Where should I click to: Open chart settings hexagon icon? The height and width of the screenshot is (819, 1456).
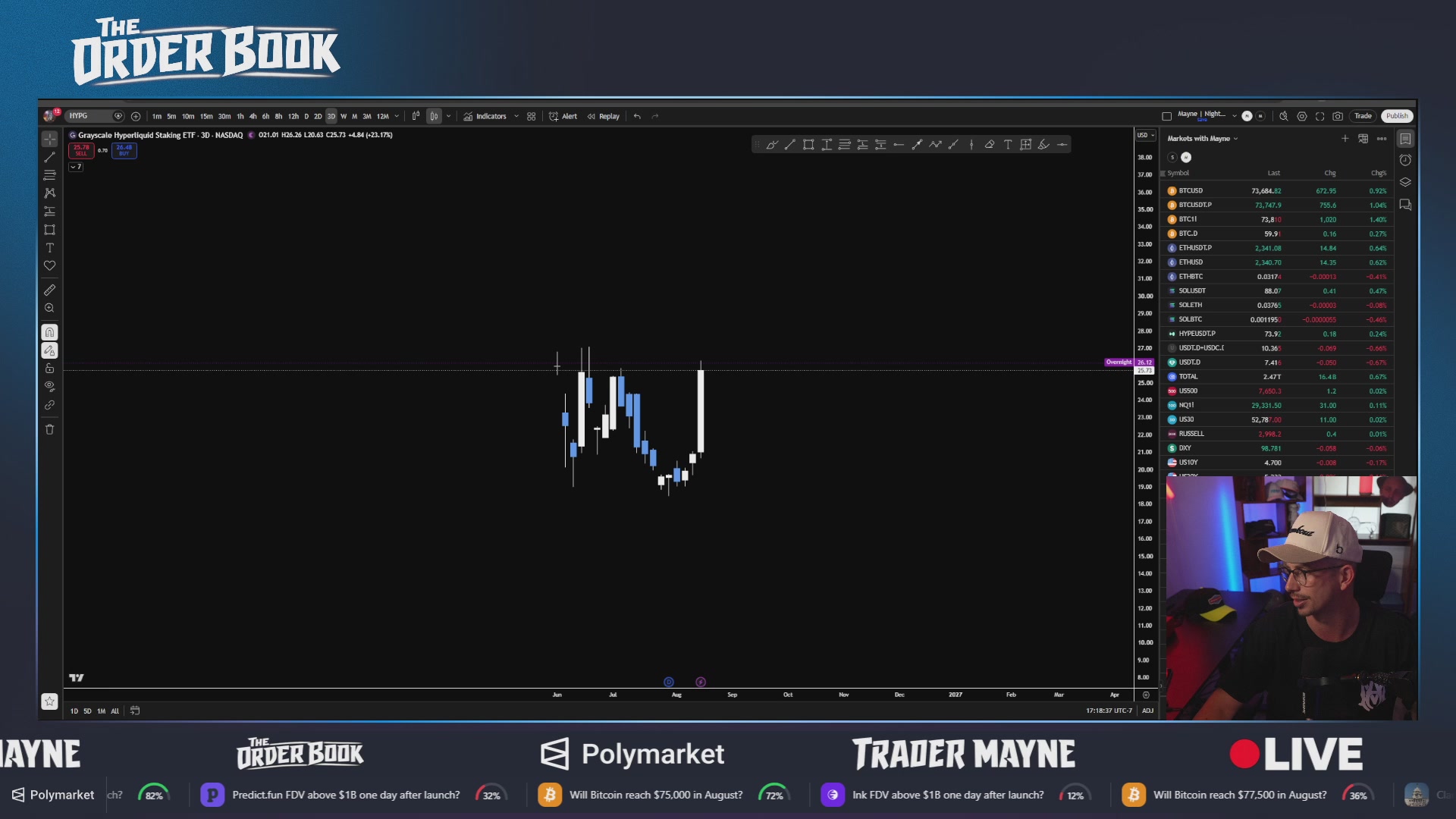point(1301,116)
